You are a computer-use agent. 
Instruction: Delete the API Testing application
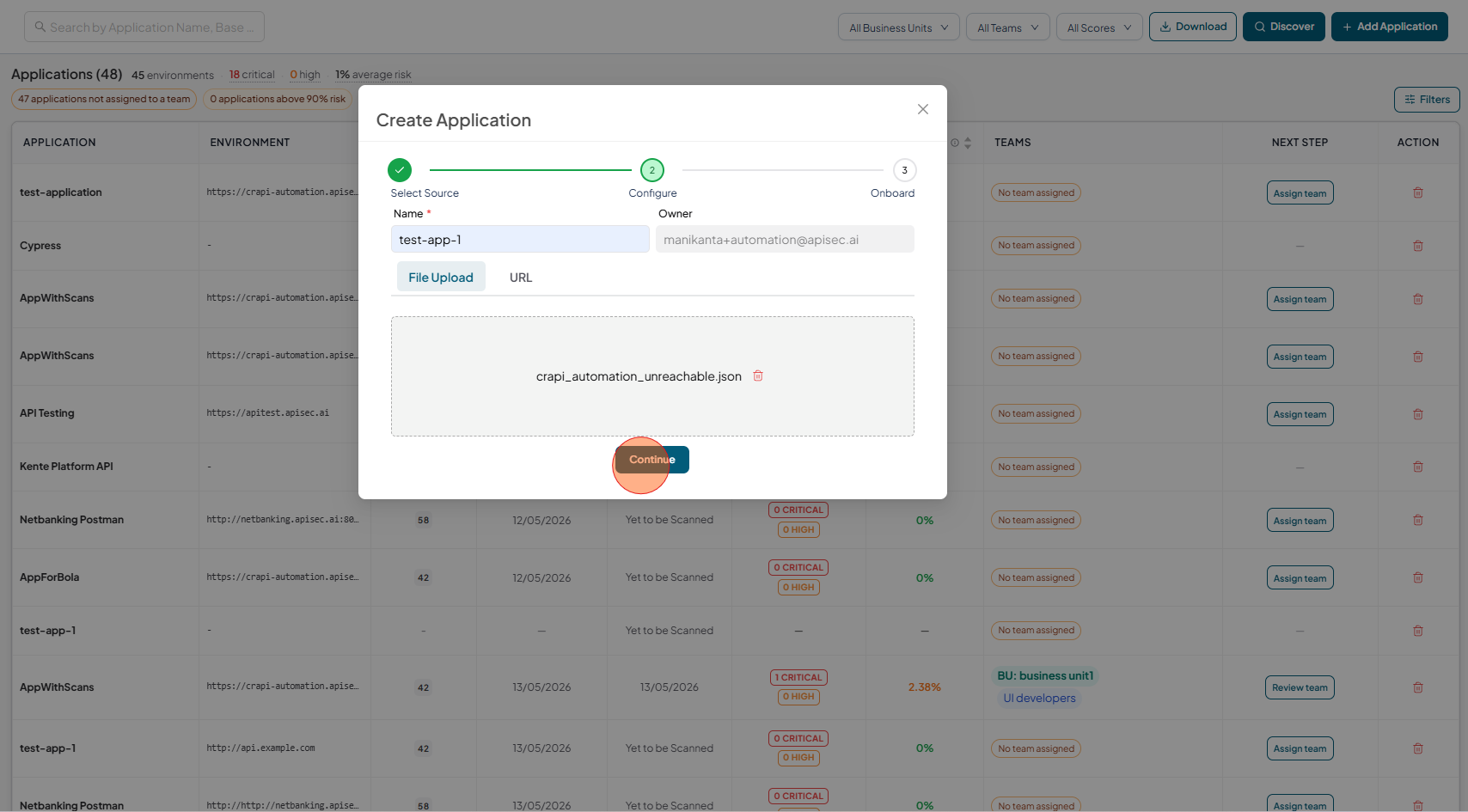1418,414
